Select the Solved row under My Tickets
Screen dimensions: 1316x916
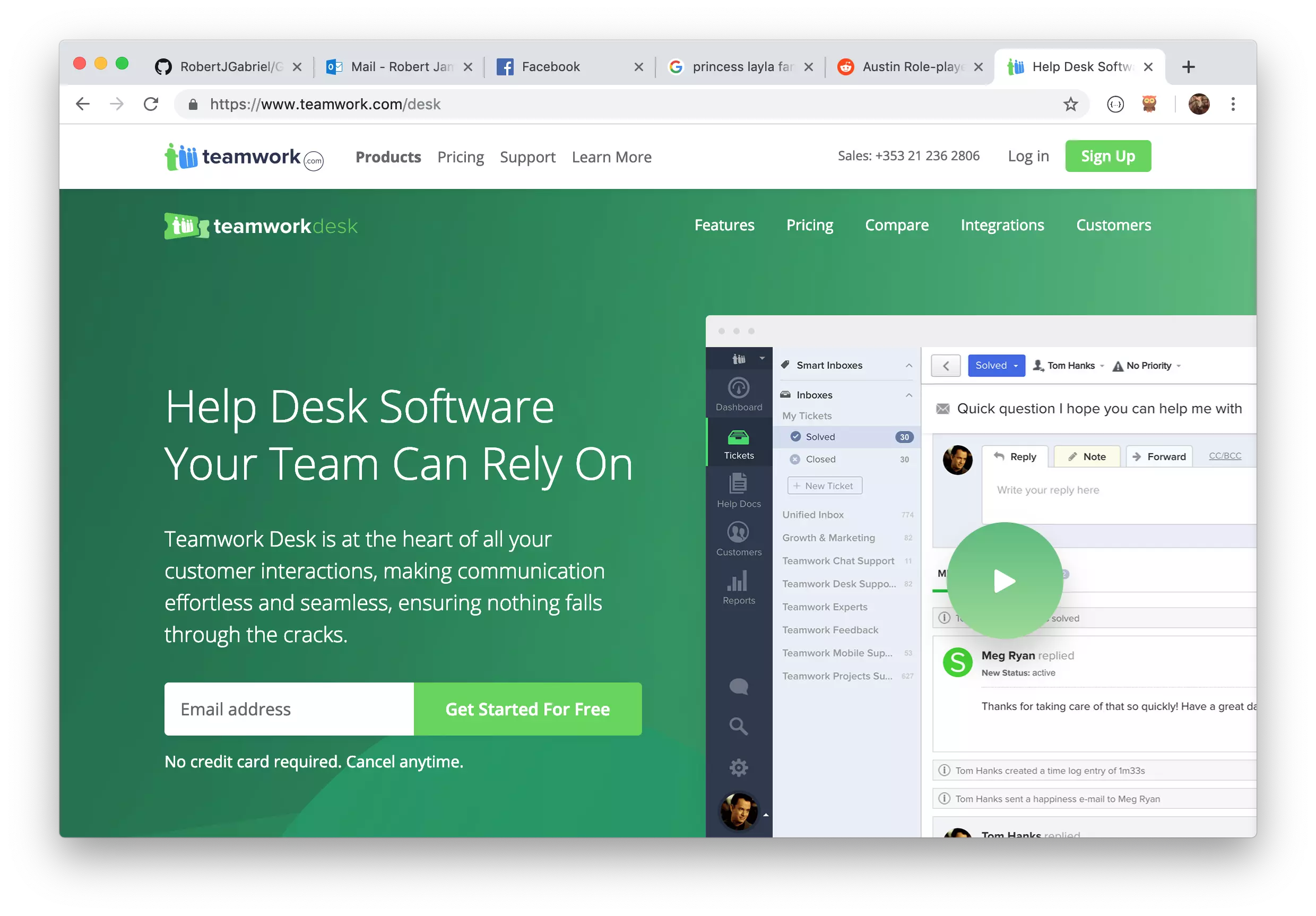coord(846,437)
